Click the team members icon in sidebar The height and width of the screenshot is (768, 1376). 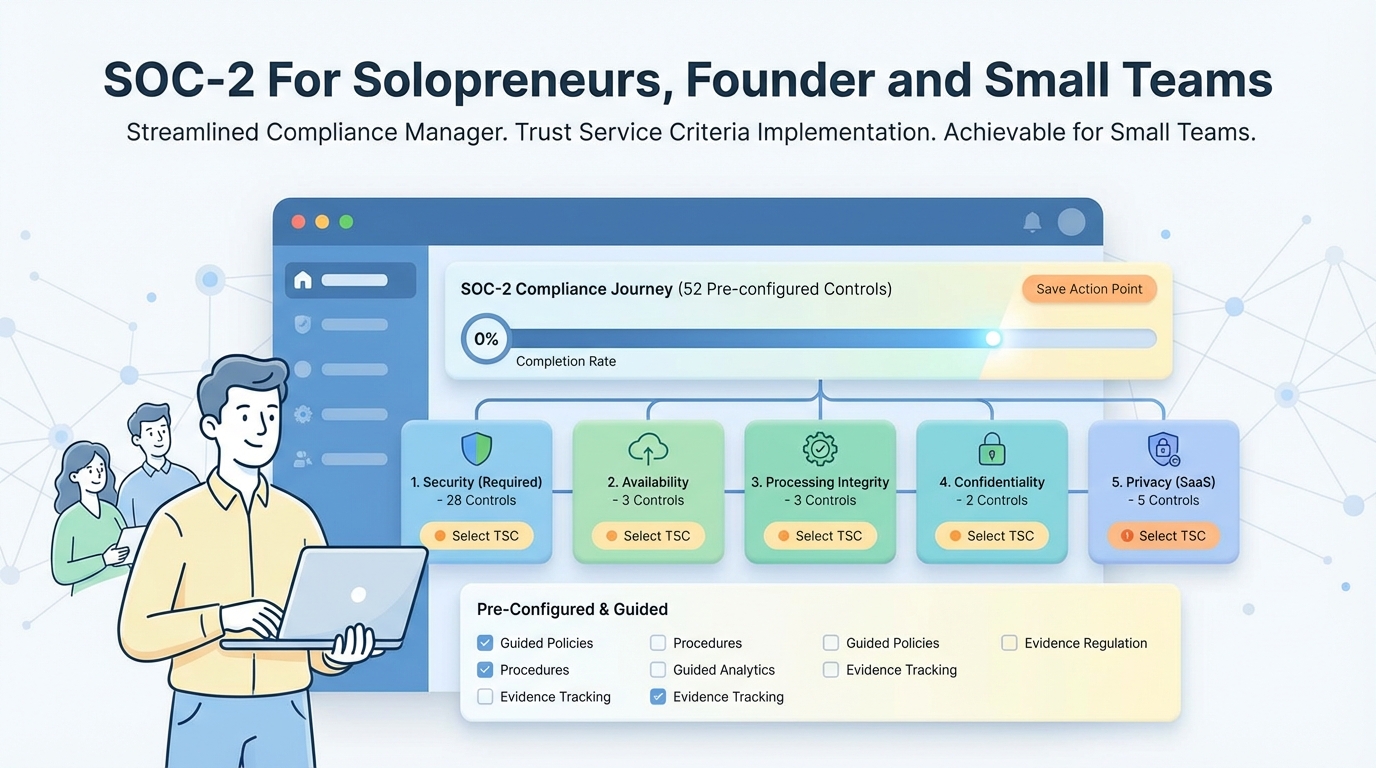[x=303, y=459]
